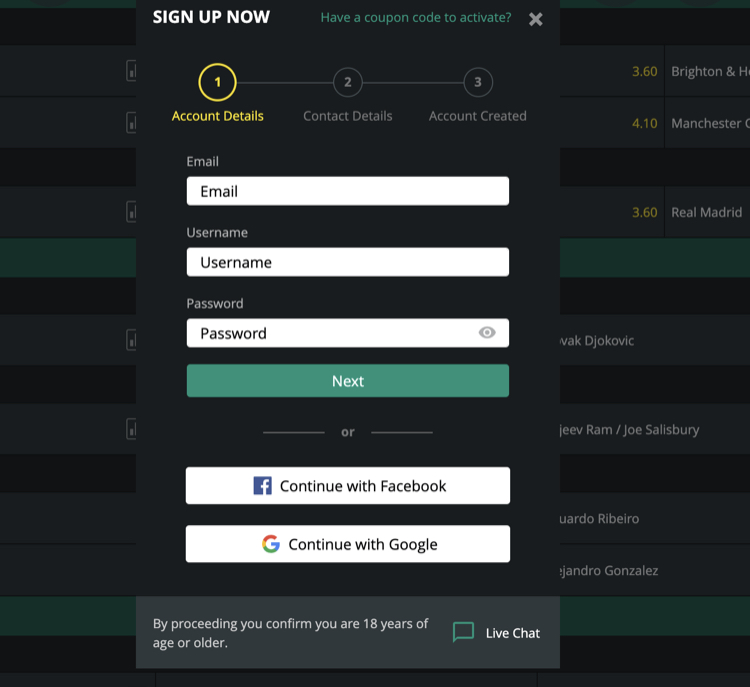This screenshot has height=687, width=750.
Task: Select 3.60 odds for Real Madrid
Action: [645, 212]
